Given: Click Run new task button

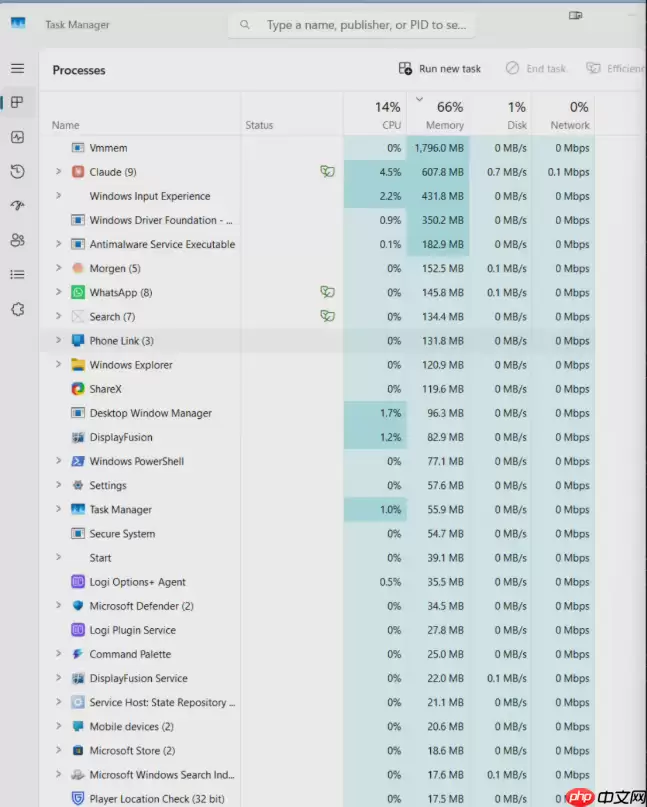Looking at the screenshot, I should point(440,68).
